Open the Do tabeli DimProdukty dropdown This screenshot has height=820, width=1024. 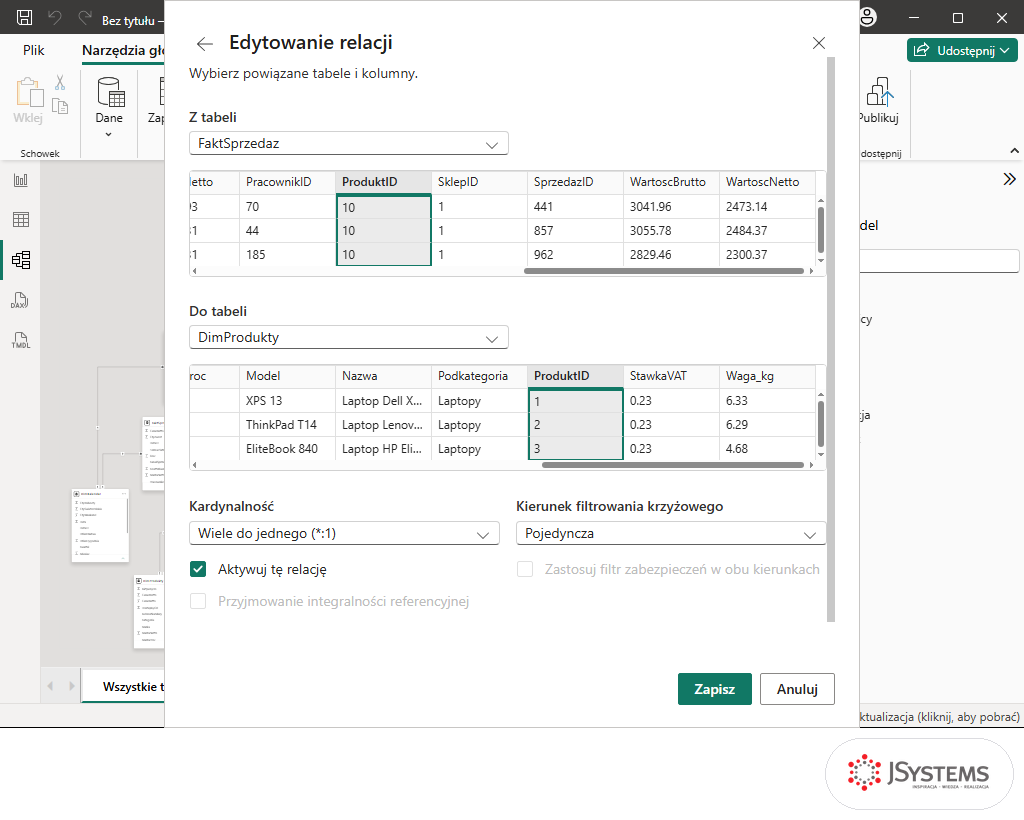(x=349, y=338)
